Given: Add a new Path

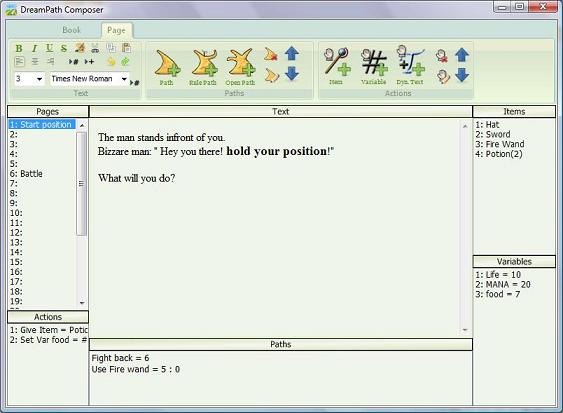Looking at the screenshot, I should (x=167, y=67).
